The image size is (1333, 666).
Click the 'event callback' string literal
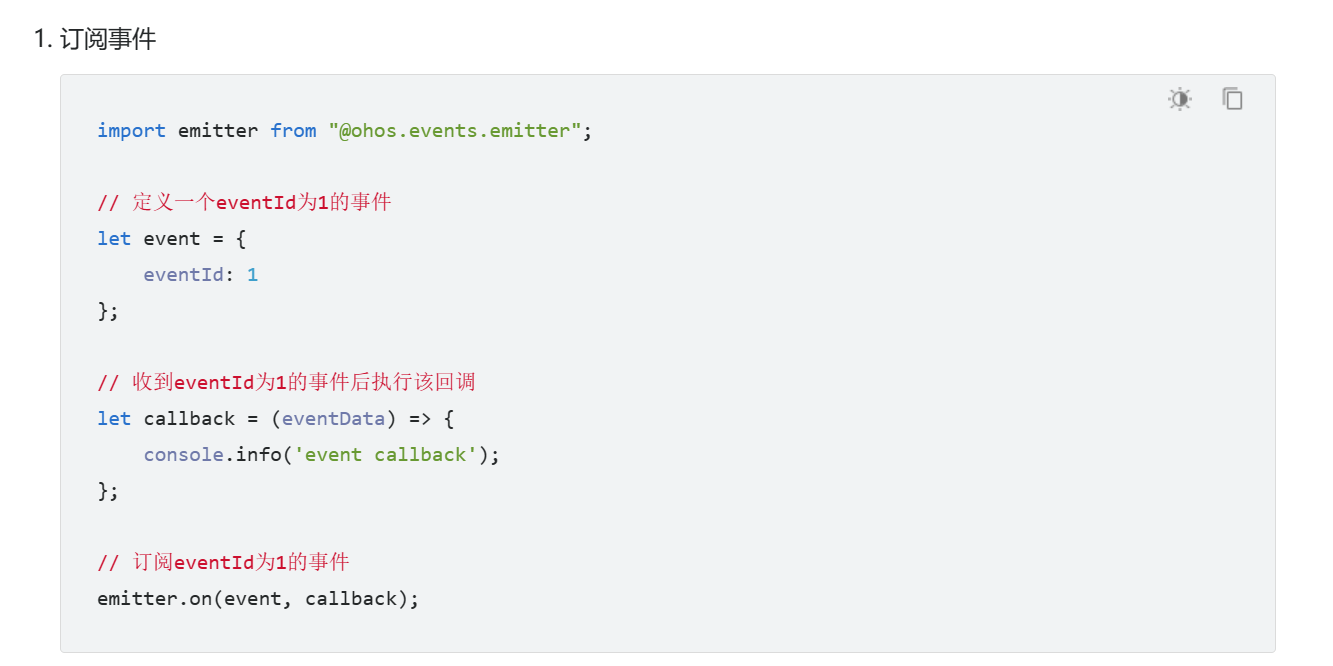click(385, 454)
